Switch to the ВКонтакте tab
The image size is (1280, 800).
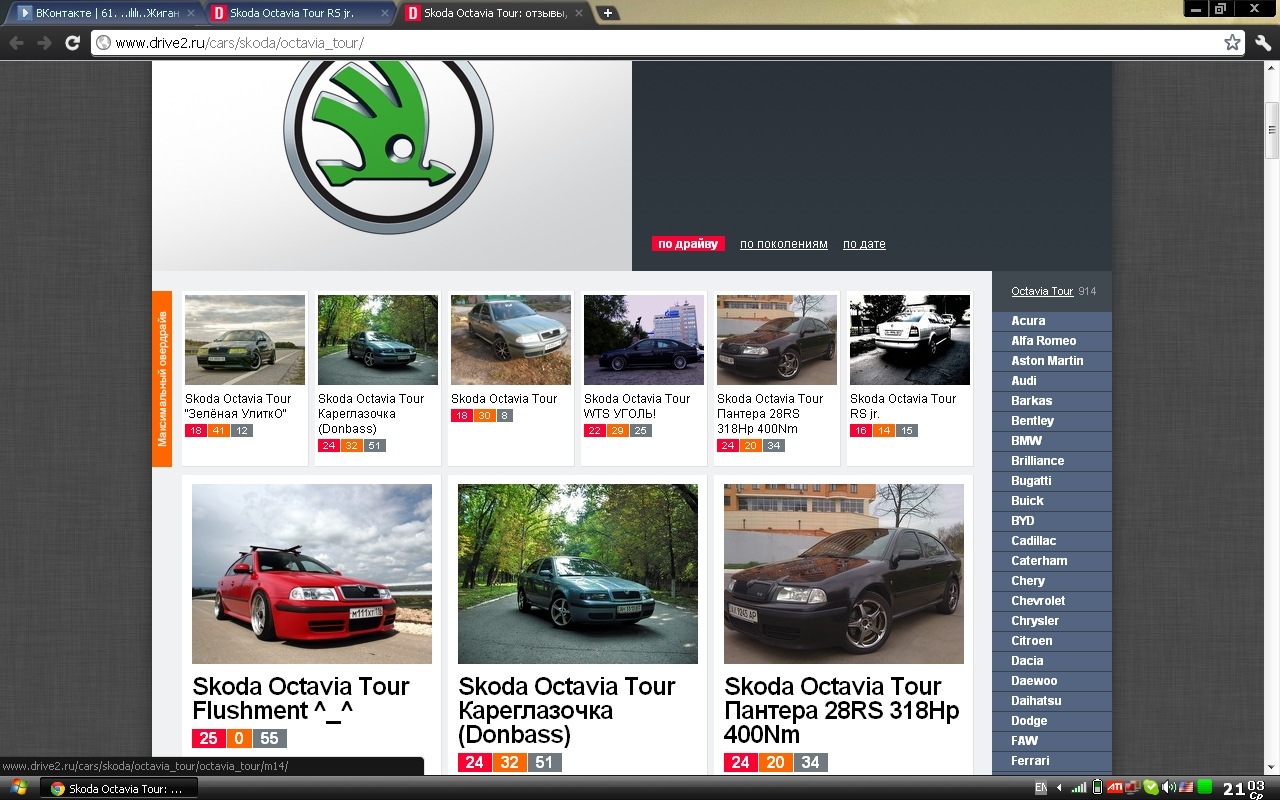[x=105, y=14]
